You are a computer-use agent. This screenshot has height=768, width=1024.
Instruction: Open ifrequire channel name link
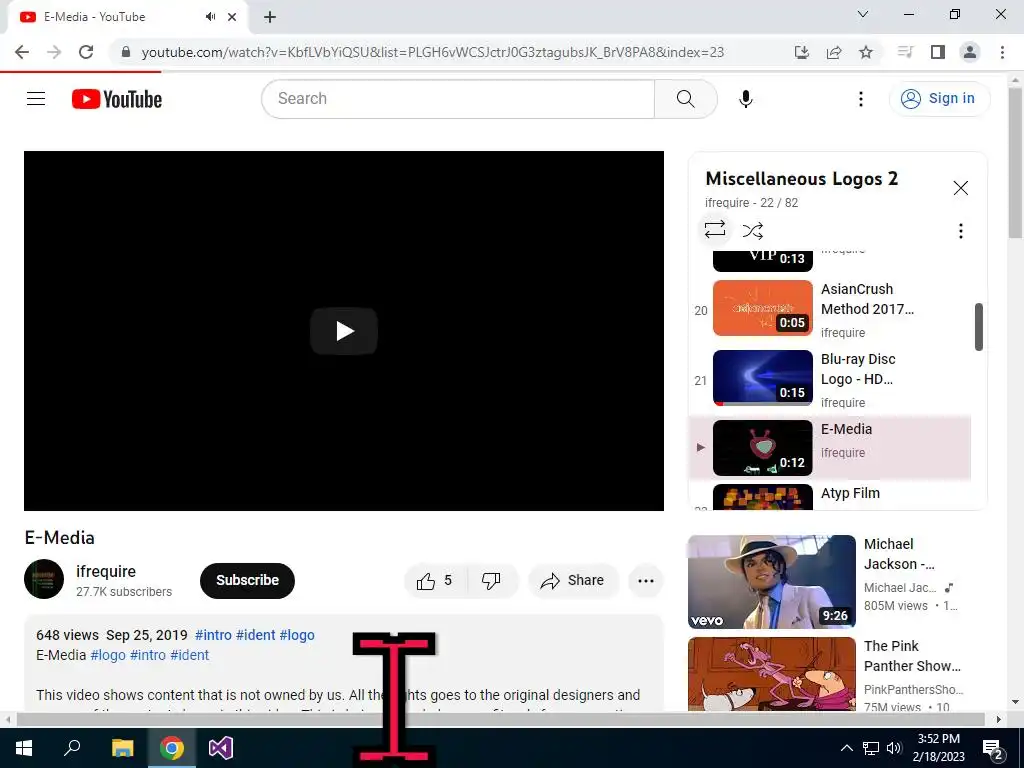[x=106, y=571]
